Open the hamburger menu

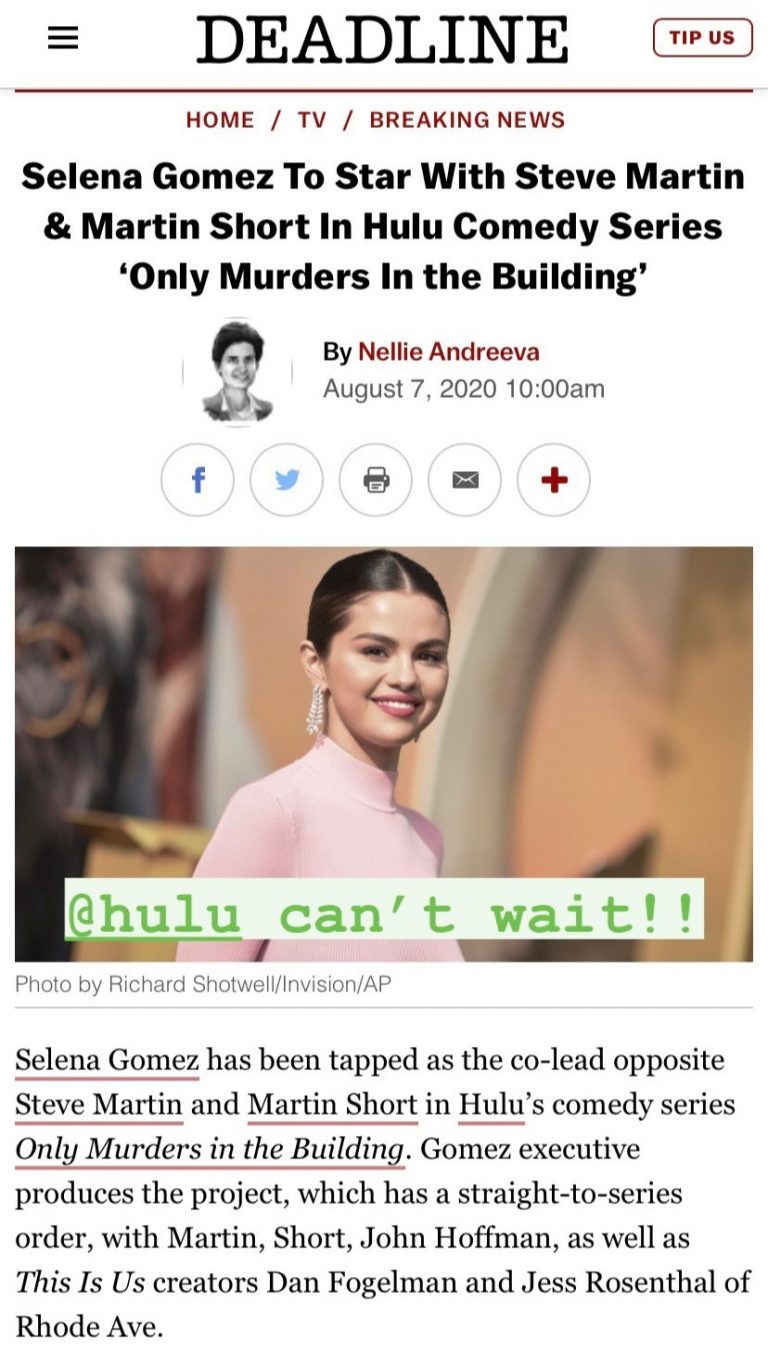[x=63, y=39]
